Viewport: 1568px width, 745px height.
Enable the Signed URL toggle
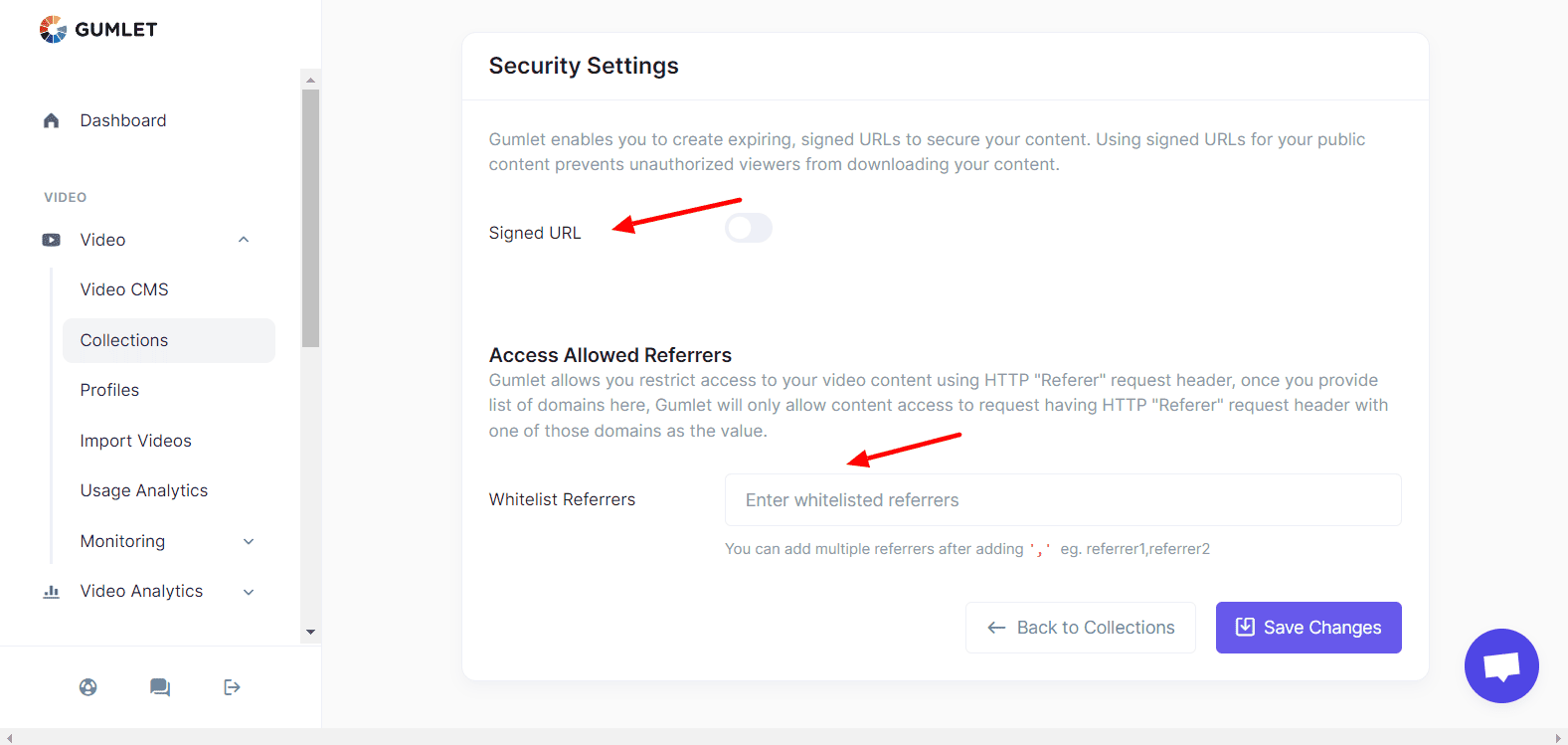point(749,228)
